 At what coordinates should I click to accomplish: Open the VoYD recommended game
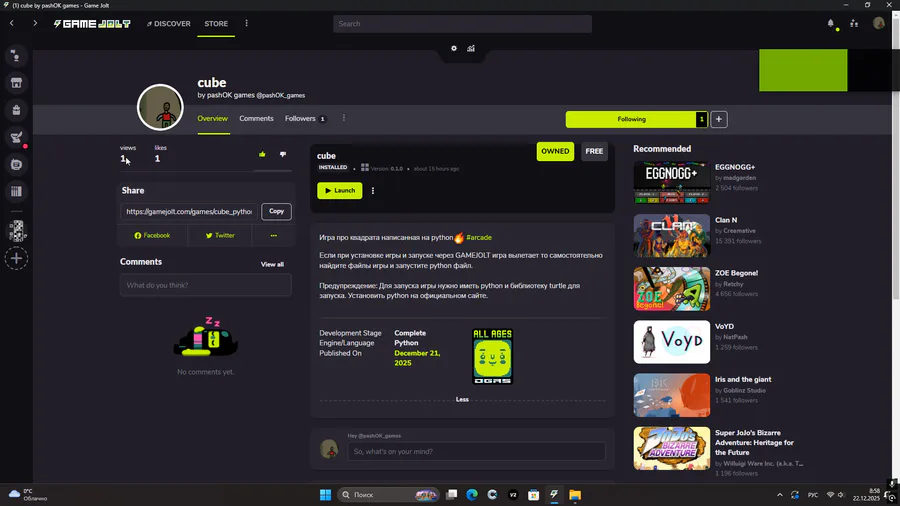point(672,342)
